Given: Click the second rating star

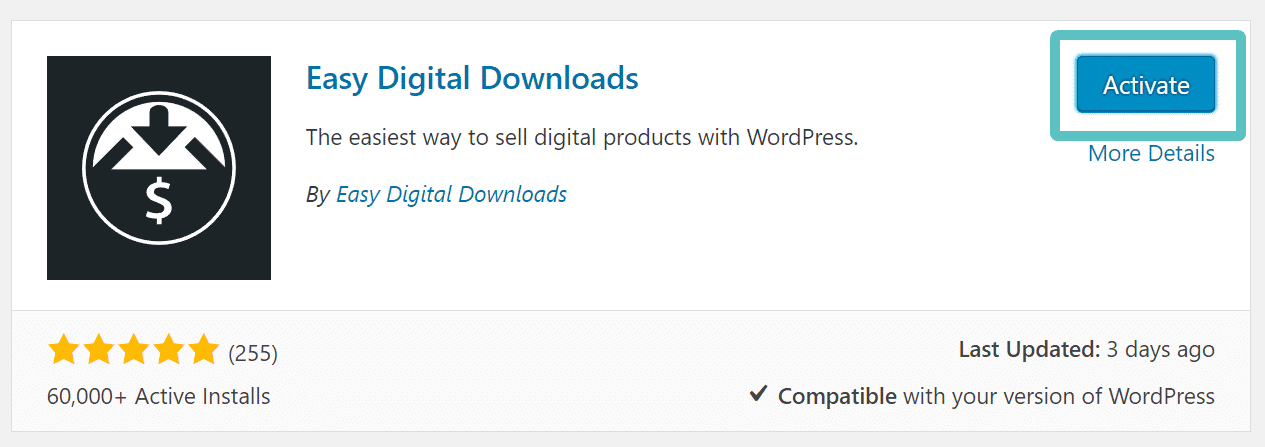Looking at the screenshot, I should click(x=98, y=351).
